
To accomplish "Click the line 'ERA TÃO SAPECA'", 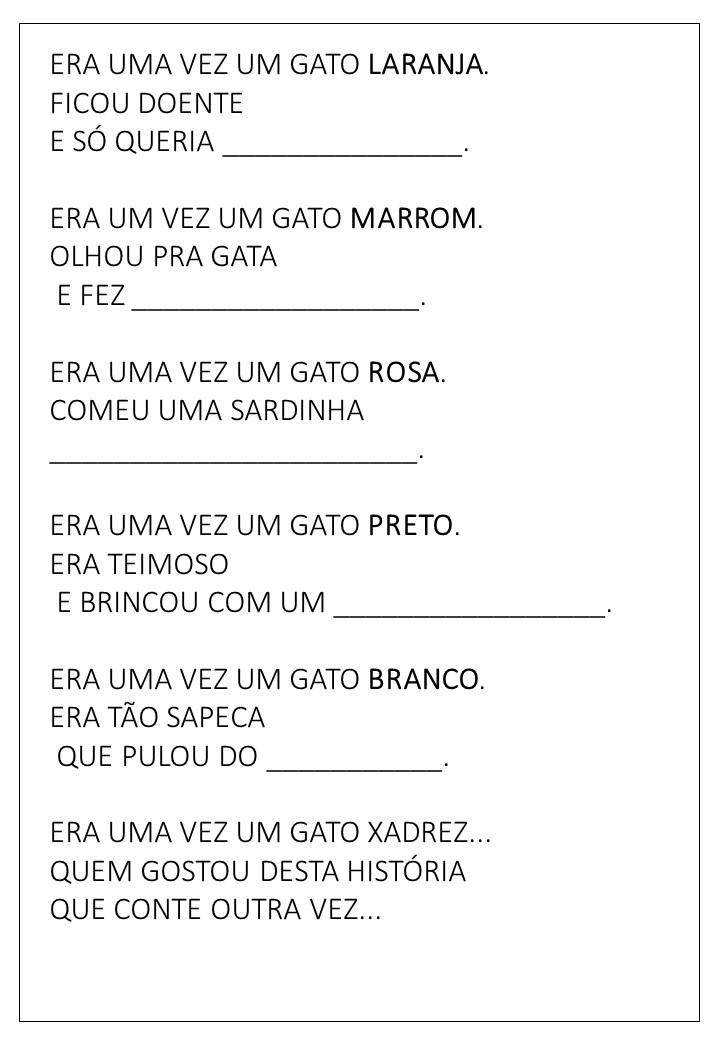I will [x=157, y=718].
